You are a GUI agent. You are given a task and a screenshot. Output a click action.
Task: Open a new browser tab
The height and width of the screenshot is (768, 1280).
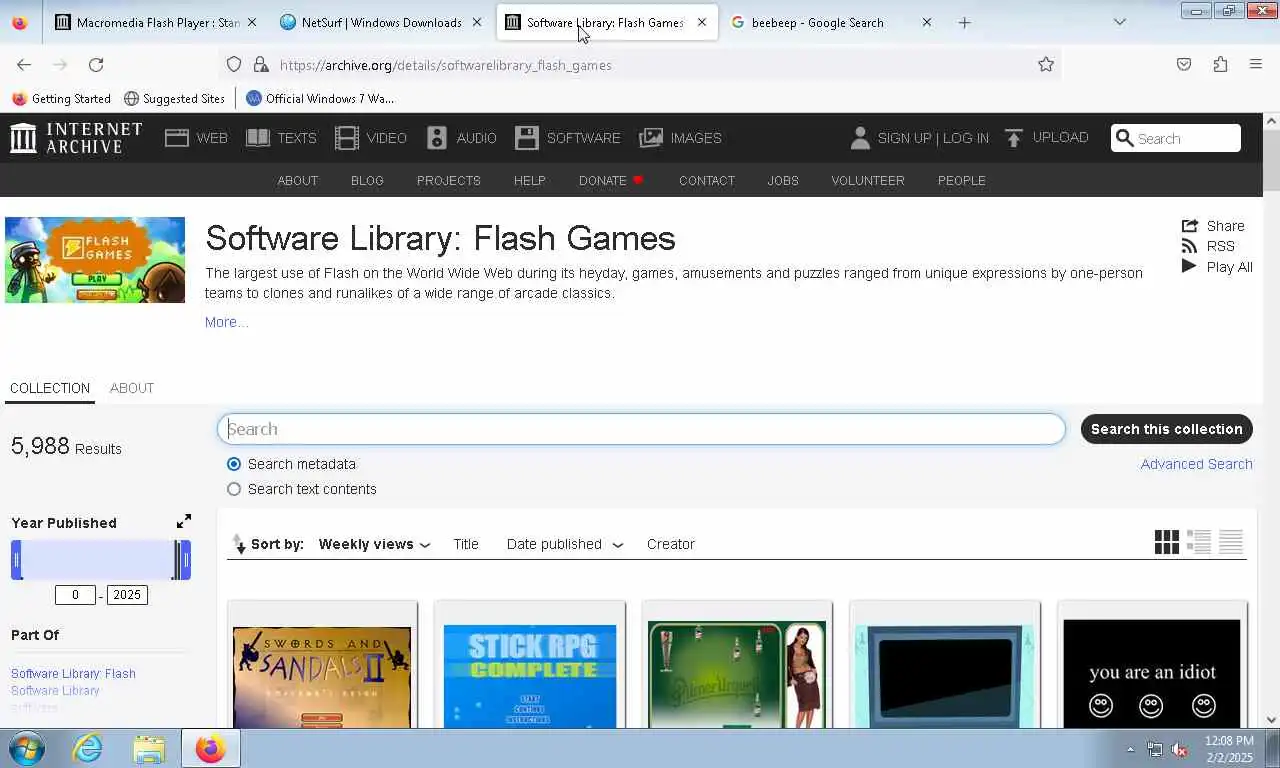[964, 22]
